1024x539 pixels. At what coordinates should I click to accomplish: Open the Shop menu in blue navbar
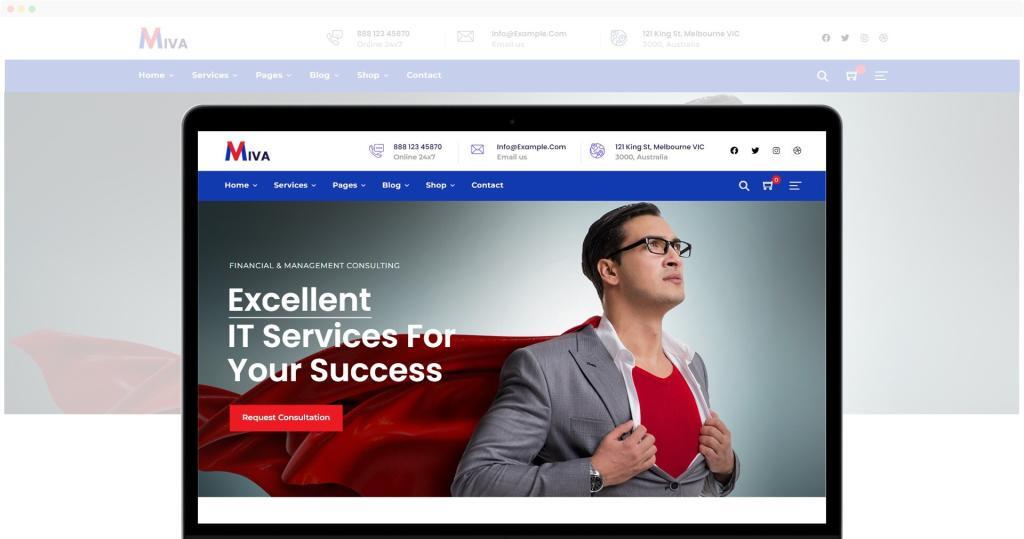coord(440,186)
